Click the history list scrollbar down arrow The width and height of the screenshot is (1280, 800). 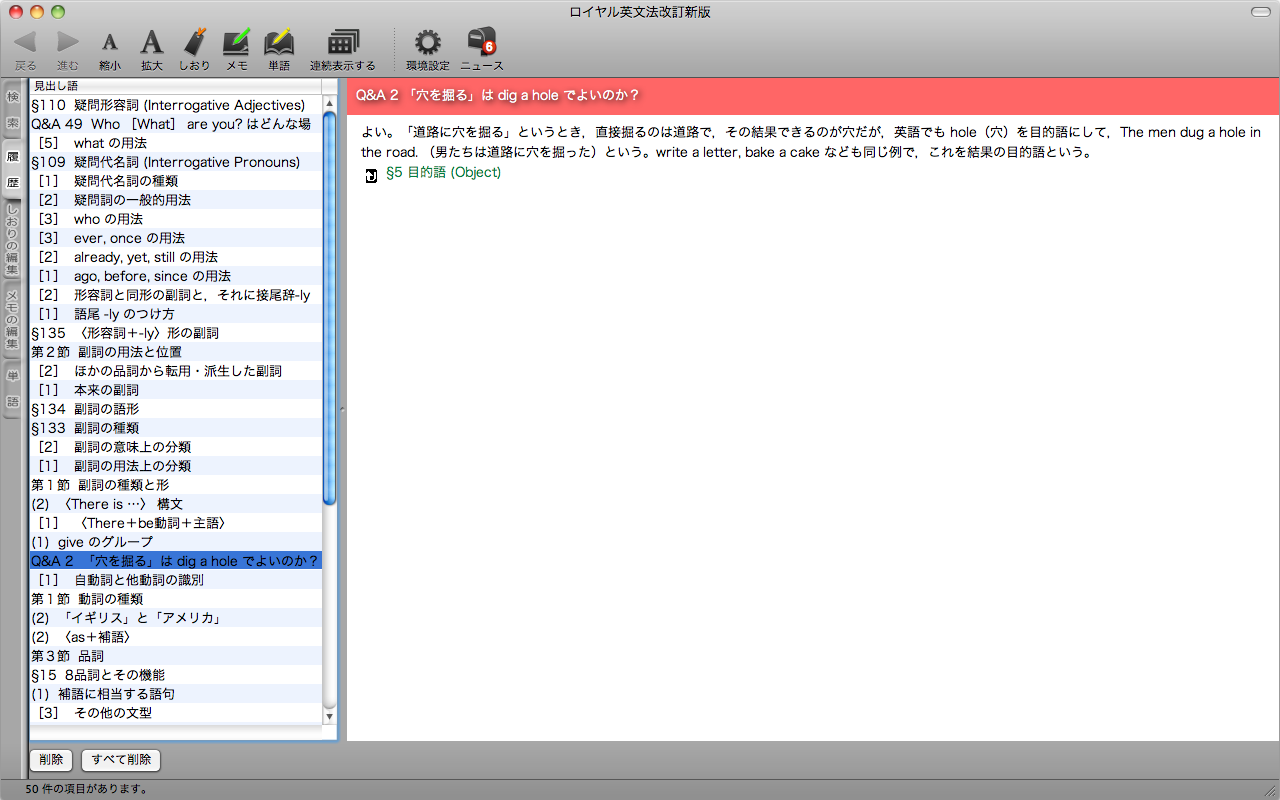[x=330, y=715]
